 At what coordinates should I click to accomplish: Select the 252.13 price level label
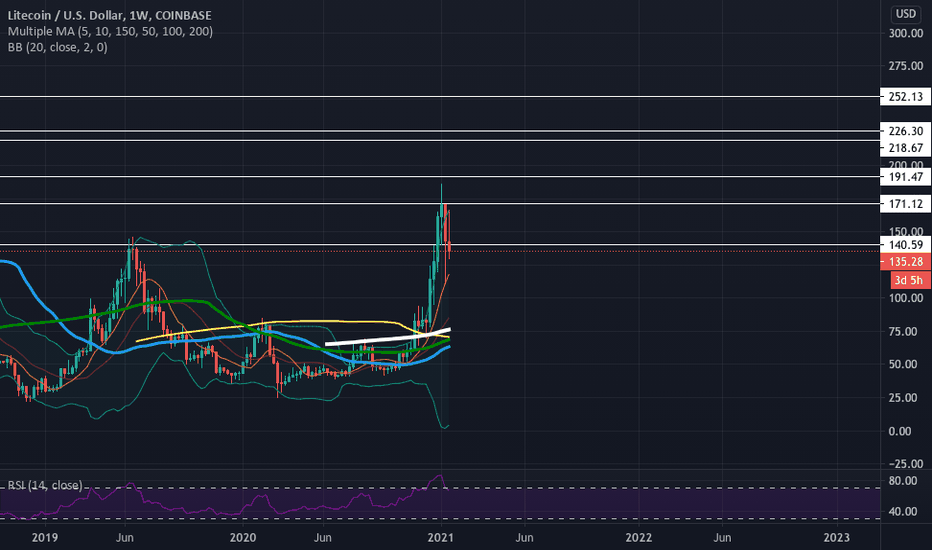905,96
